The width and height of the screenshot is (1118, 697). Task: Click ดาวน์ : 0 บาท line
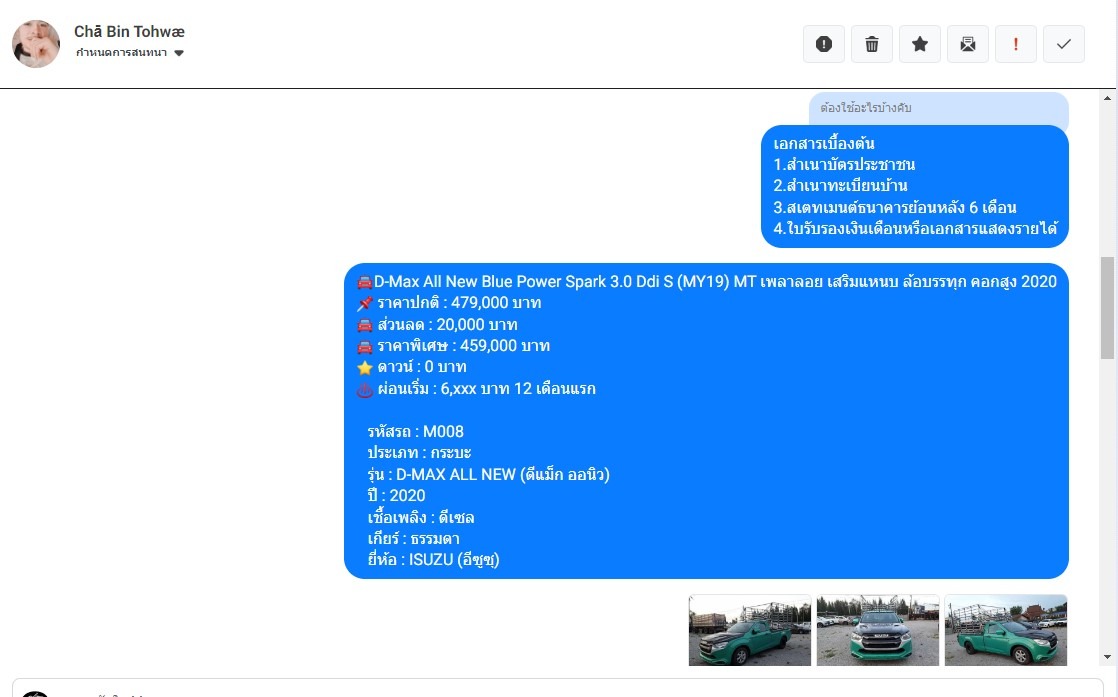(411, 367)
